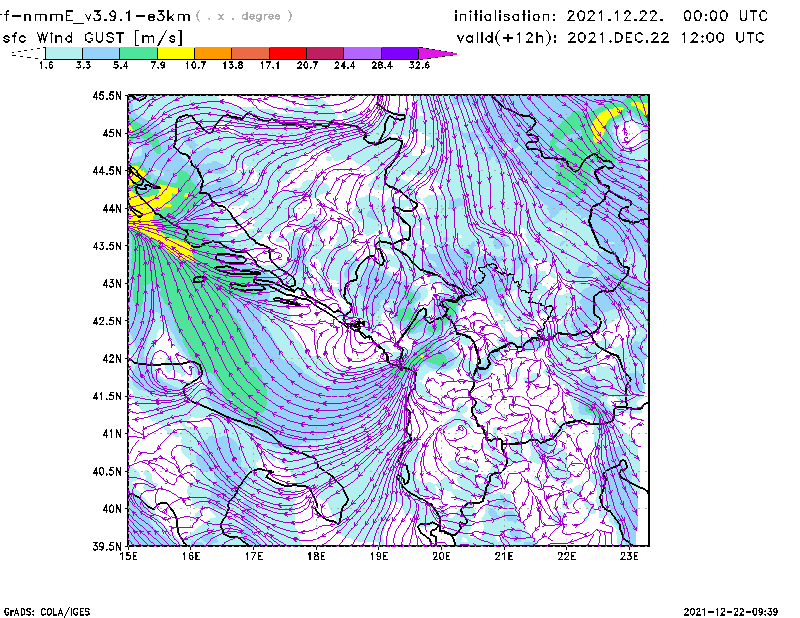Click the grey '( . x . degree )' text
Viewport: 800px width, 618px height.
pos(244,16)
